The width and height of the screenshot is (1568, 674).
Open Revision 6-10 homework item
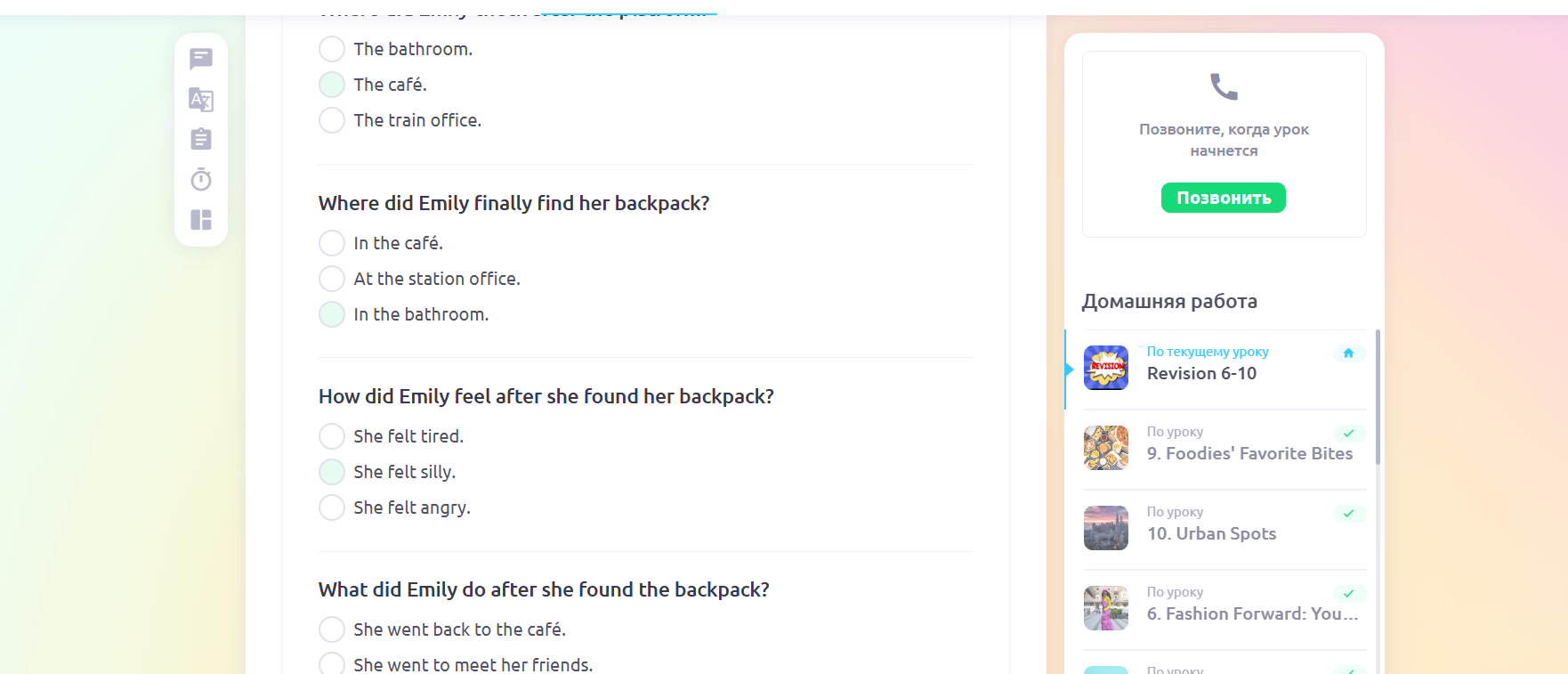tap(1201, 373)
